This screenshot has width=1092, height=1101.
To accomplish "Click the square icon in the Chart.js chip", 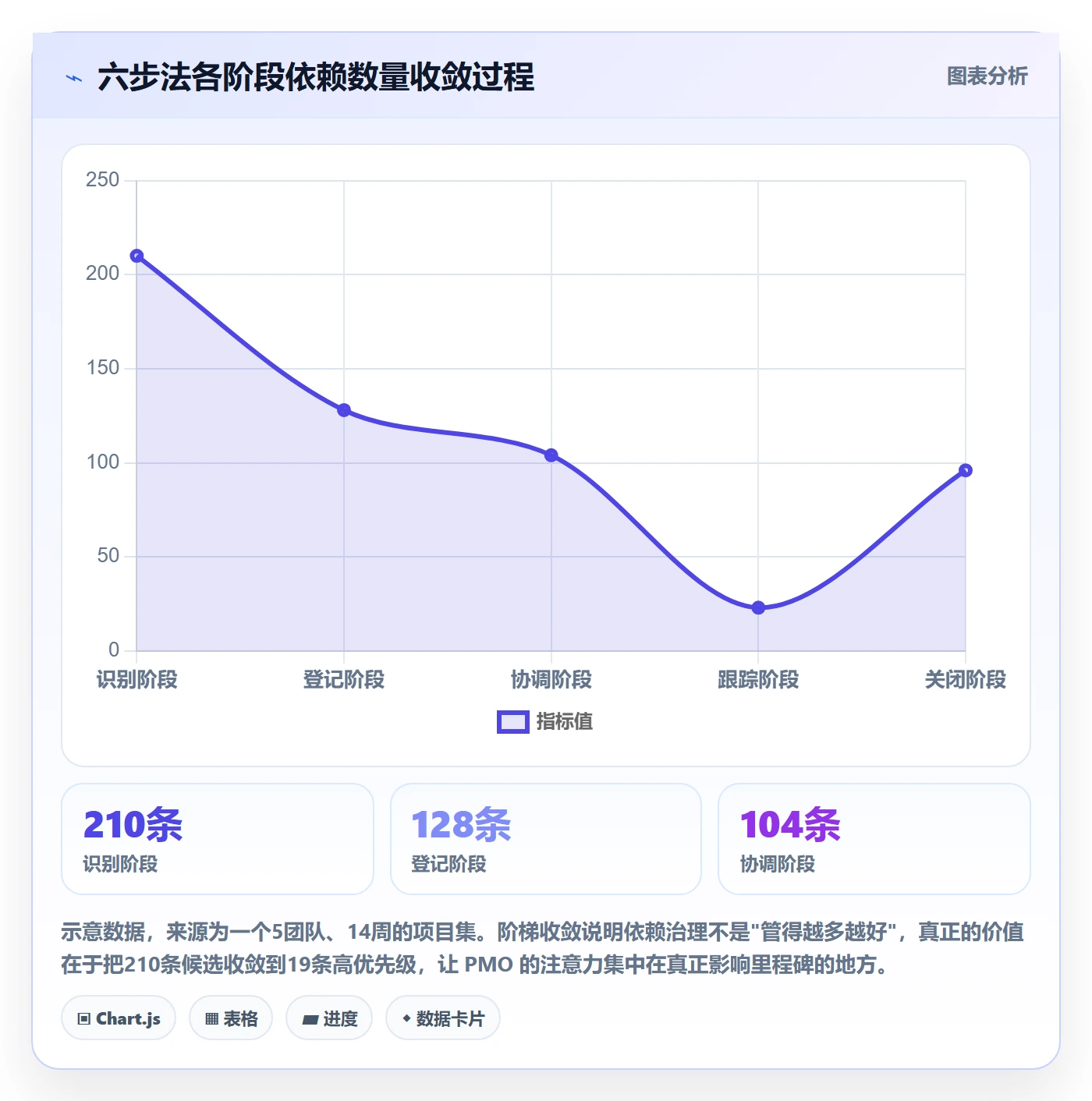I will (x=84, y=1019).
